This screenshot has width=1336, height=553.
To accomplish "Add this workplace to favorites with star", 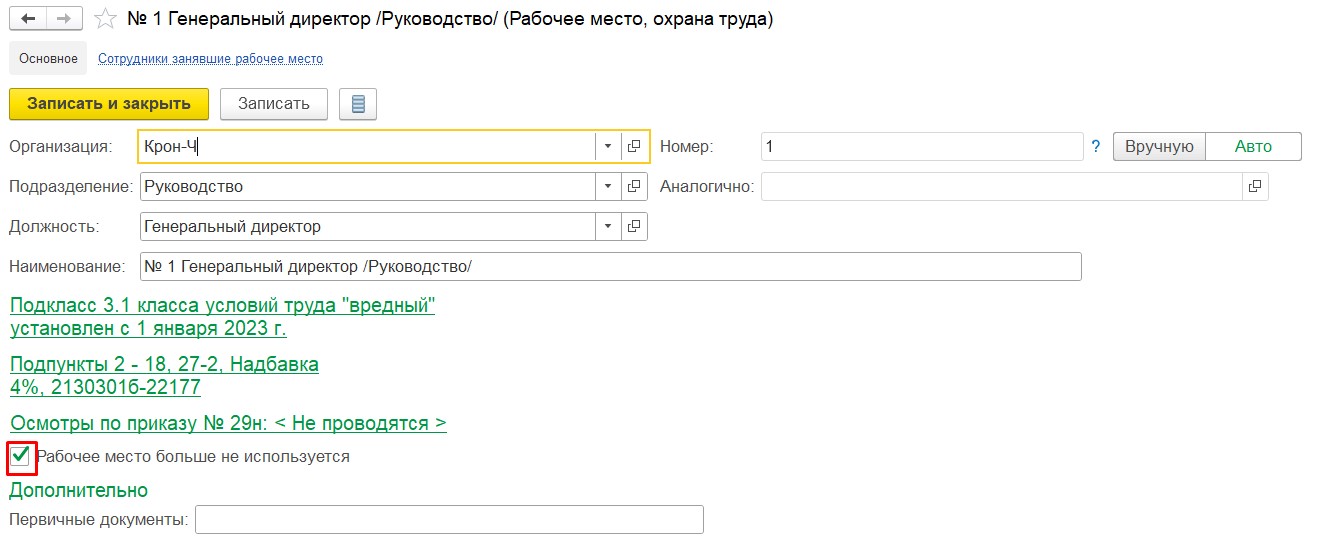I will click(x=105, y=19).
